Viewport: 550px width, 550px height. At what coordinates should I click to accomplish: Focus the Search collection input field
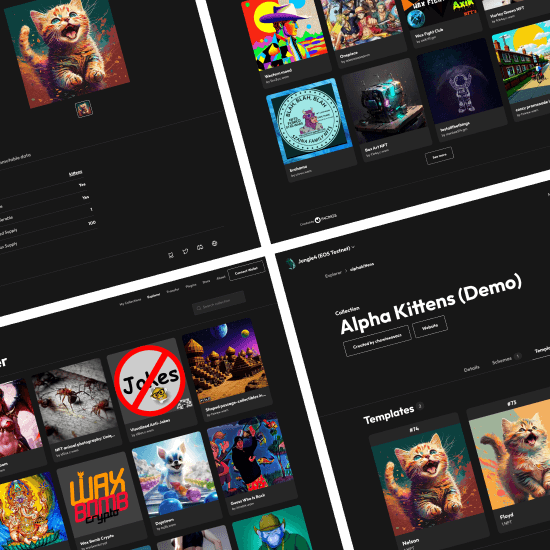click(x=219, y=303)
